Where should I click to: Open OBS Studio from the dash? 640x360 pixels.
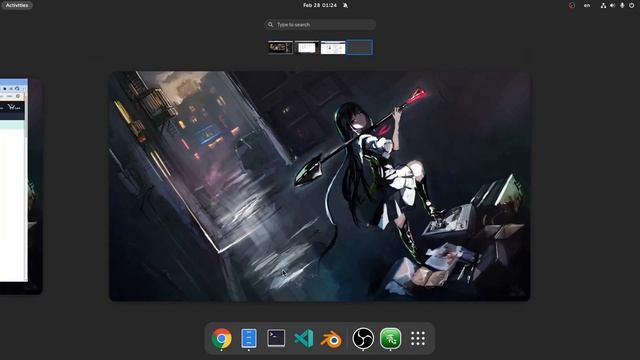pyautogui.click(x=363, y=338)
